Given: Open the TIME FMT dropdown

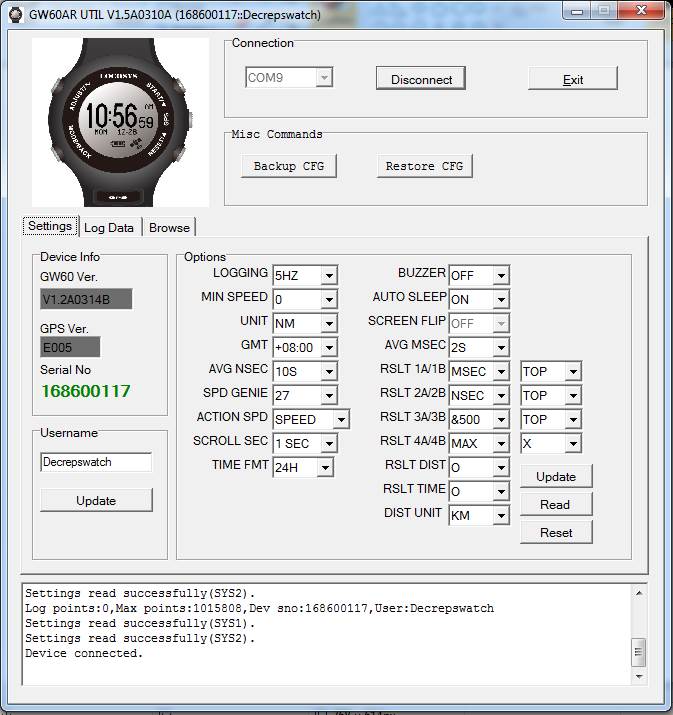Looking at the screenshot, I should coord(325,468).
